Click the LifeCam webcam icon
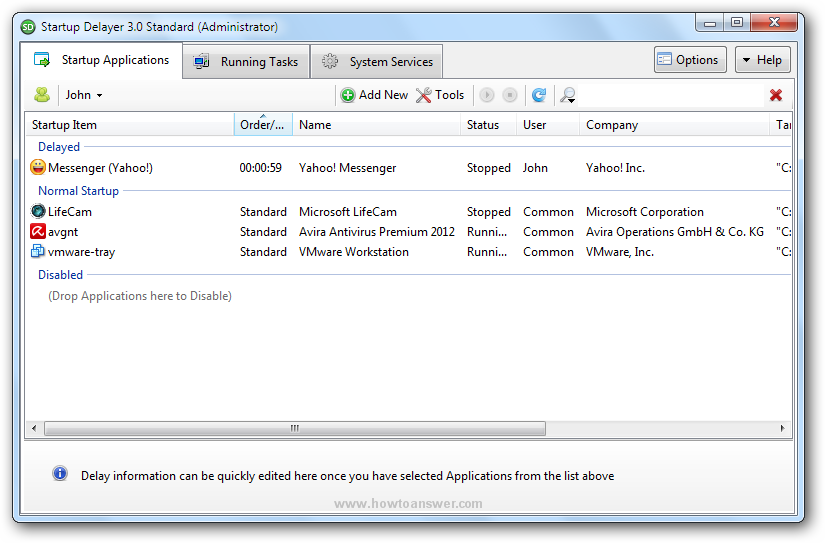 pos(38,211)
